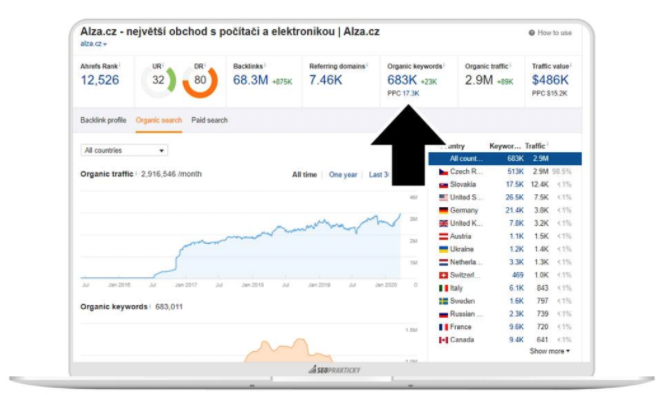This screenshot has width=667, height=395.
Task: Open the Organic keywords 683K figure
Action: pos(402,80)
